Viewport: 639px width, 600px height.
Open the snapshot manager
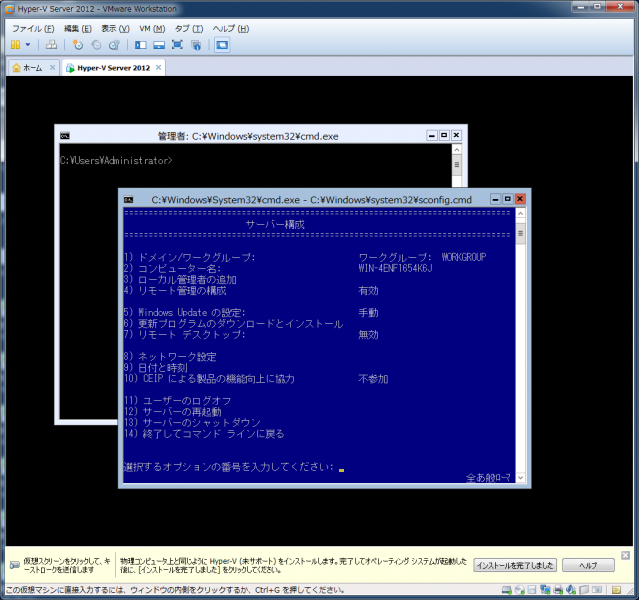tap(115, 45)
